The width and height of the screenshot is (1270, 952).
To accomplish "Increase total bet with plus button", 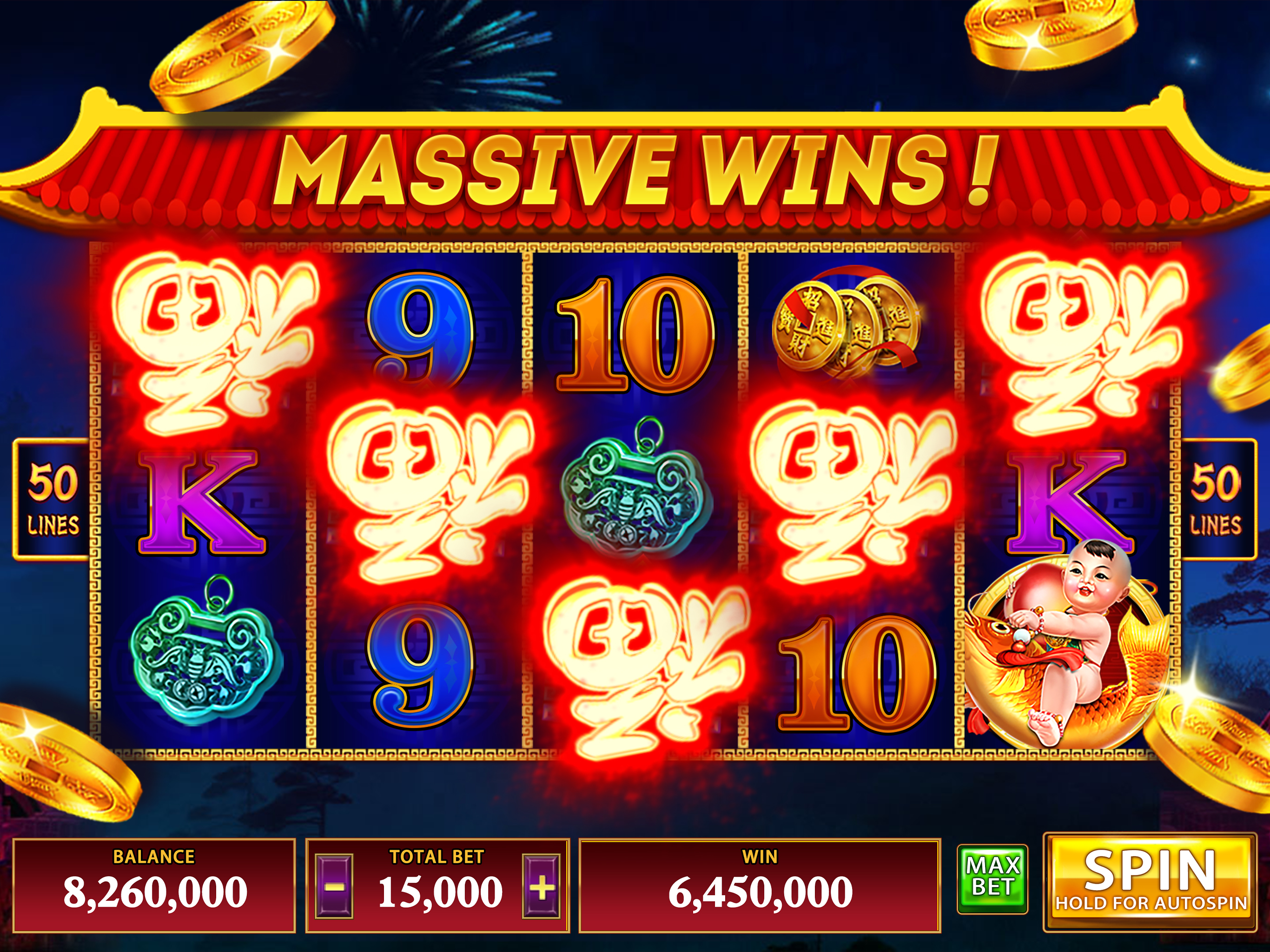I will click(541, 886).
